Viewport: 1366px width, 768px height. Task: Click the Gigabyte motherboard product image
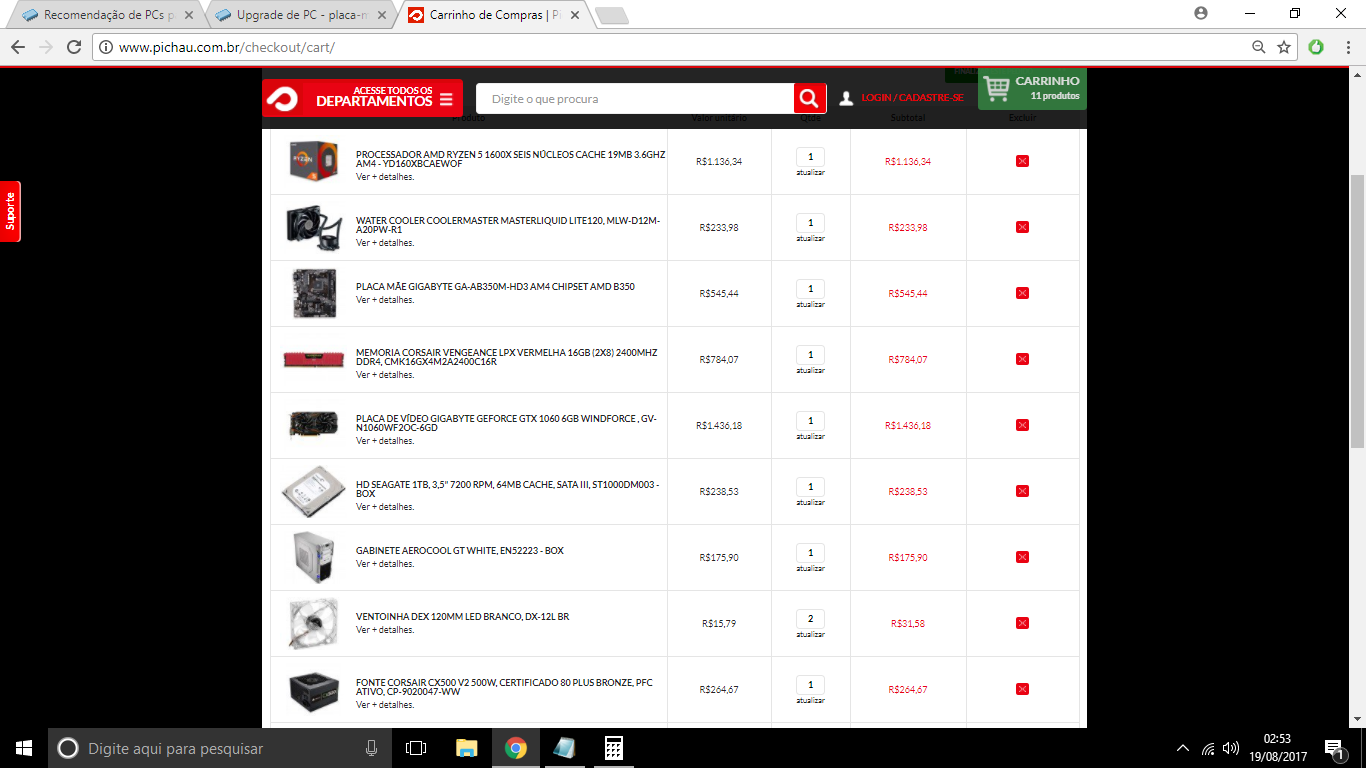[313, 293]
